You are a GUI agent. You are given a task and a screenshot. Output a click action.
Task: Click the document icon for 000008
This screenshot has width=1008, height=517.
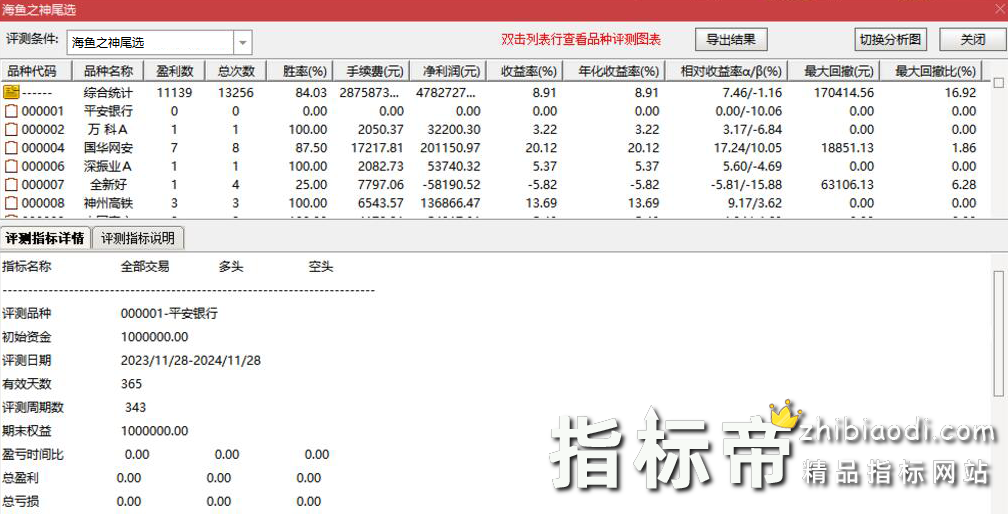11,203
